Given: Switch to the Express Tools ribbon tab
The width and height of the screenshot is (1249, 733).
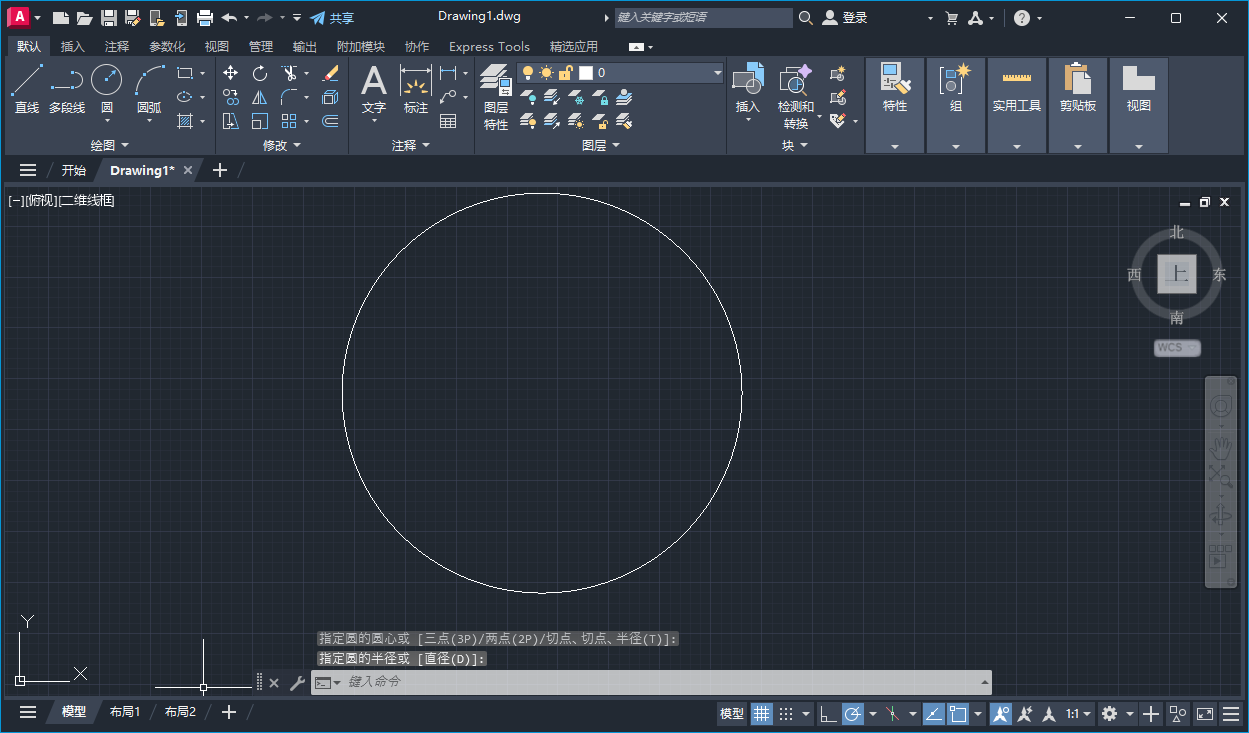Looking at the screenshot, I should [x=489, y=46].
